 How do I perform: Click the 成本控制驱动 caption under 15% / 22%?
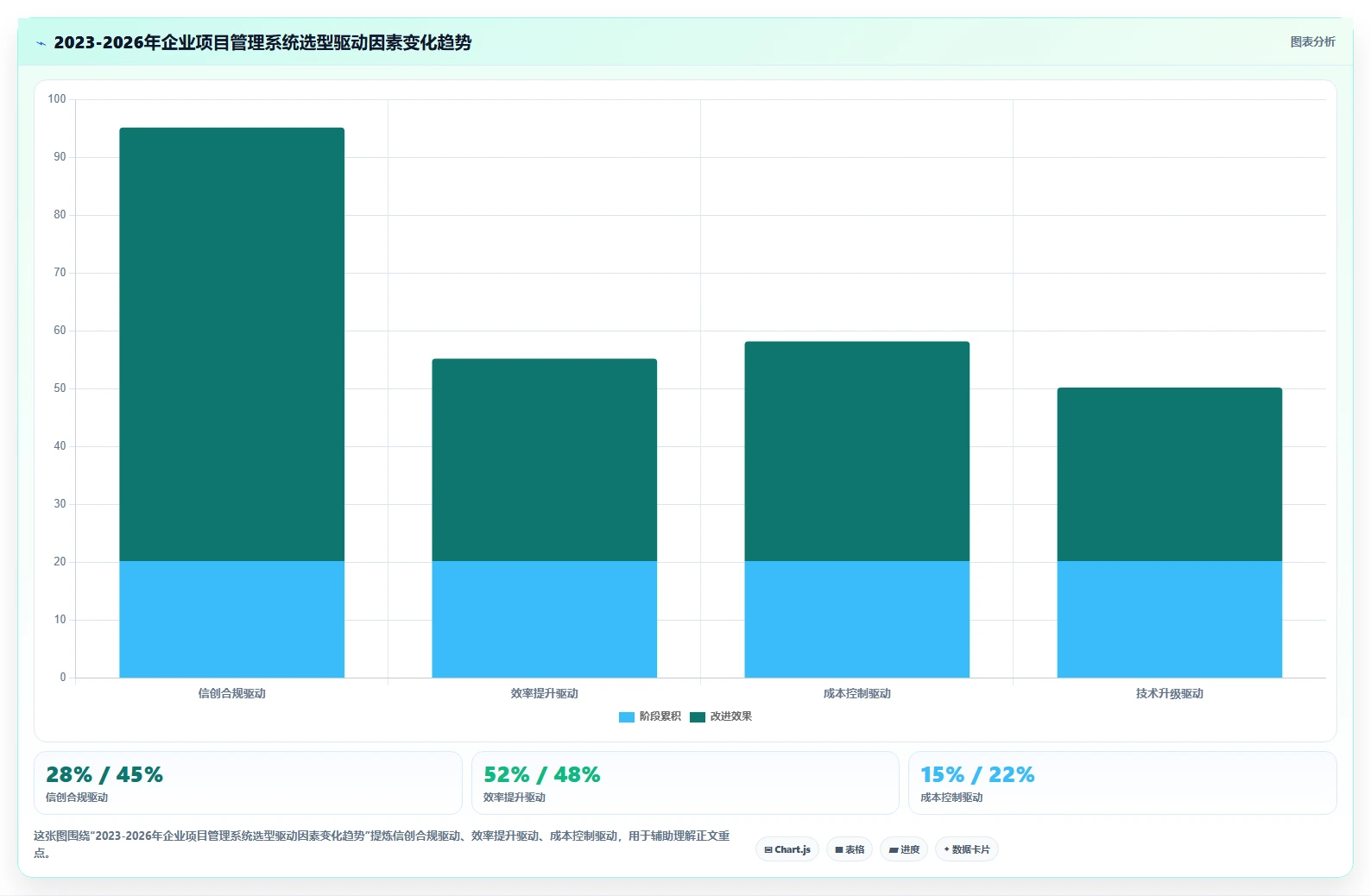click(x=951, y=798)
